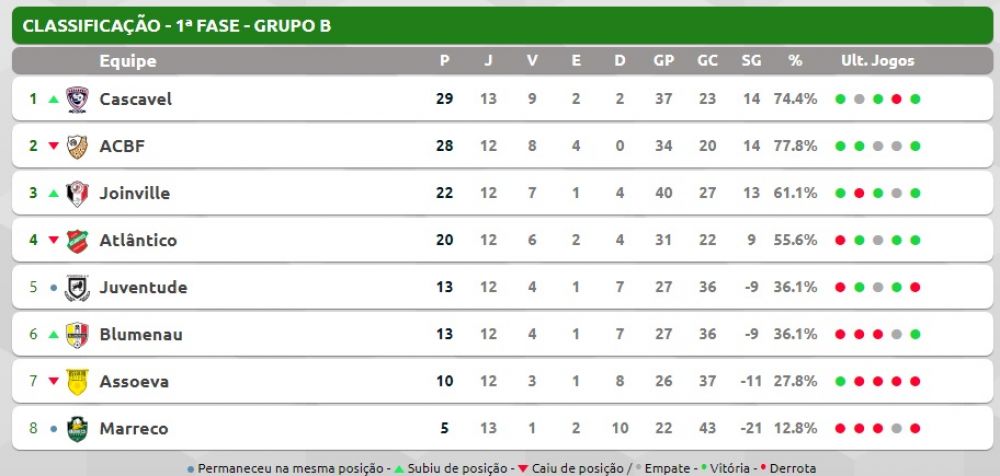Open the Marreco team name link
1000x476 pixels.
(134, 429)
